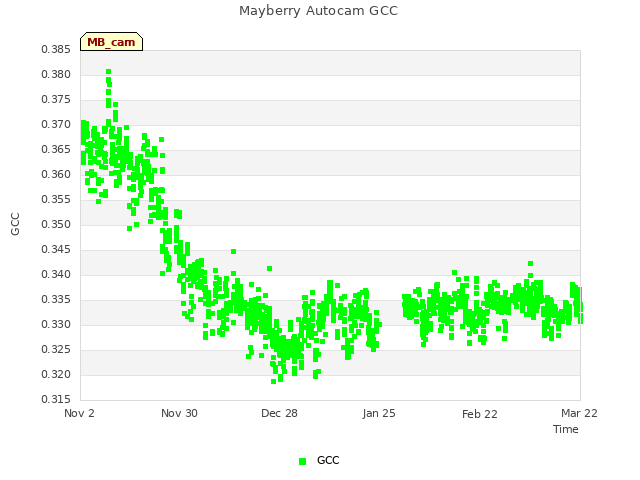640x480 pixels.
Task: Click the Dec 28 x-axis label
Action: 279,413
